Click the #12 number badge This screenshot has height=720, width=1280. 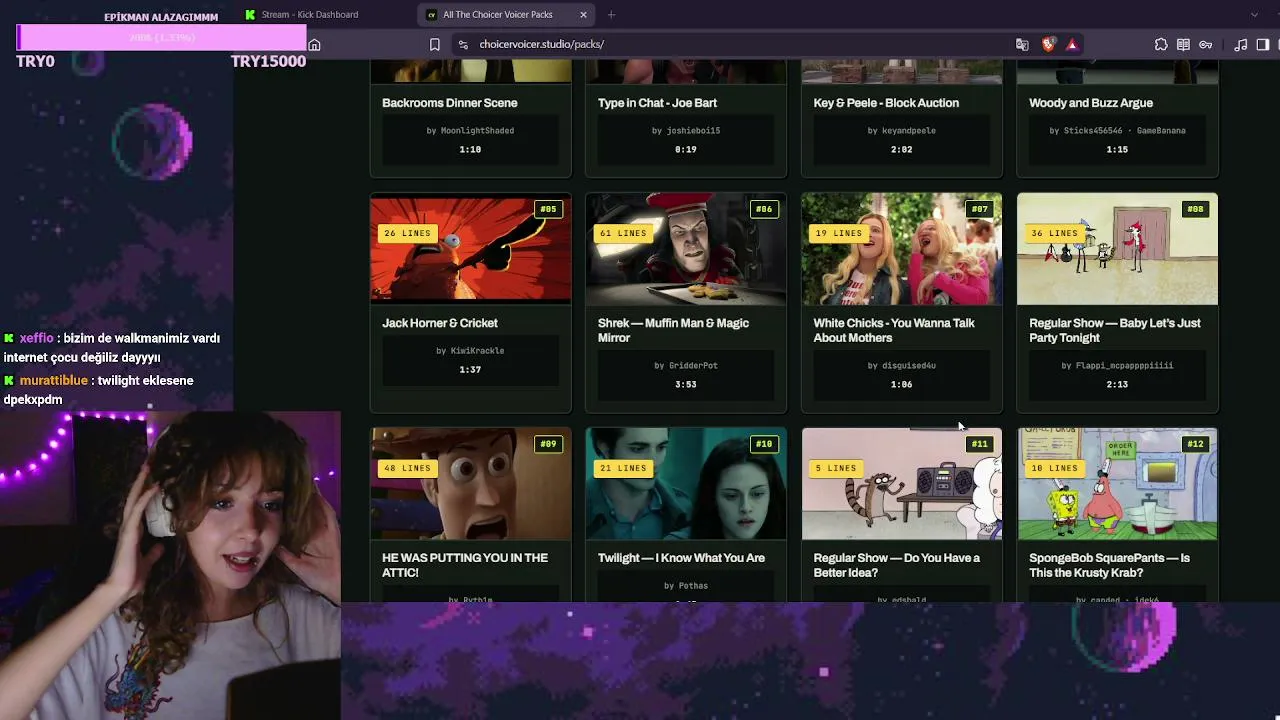tap(1195, 444)
